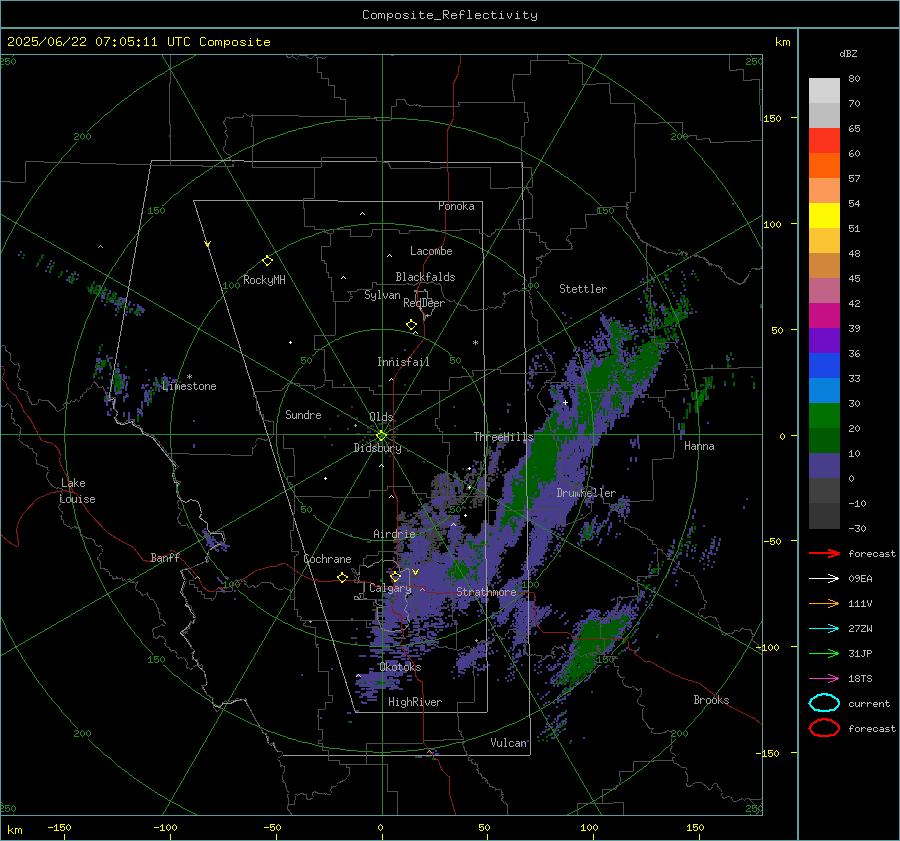Viewport: 900px width, 841px height.
Task: Click the Brooks city label
Action: (x=711, y=700)
